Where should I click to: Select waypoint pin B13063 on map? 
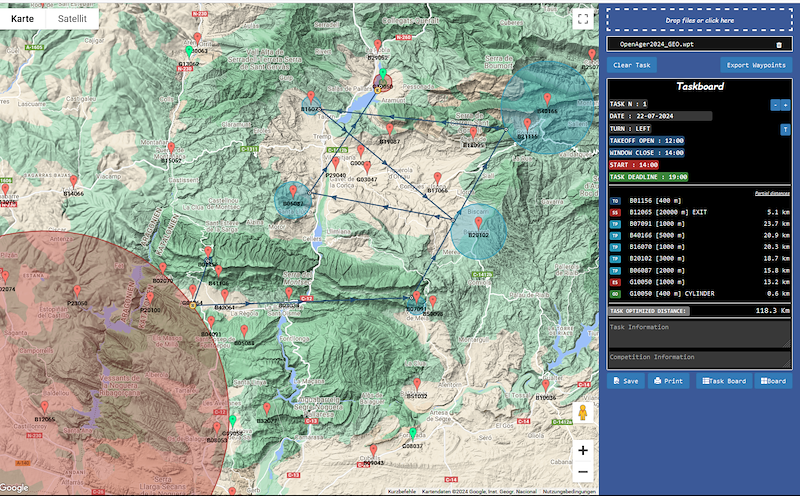197,39
